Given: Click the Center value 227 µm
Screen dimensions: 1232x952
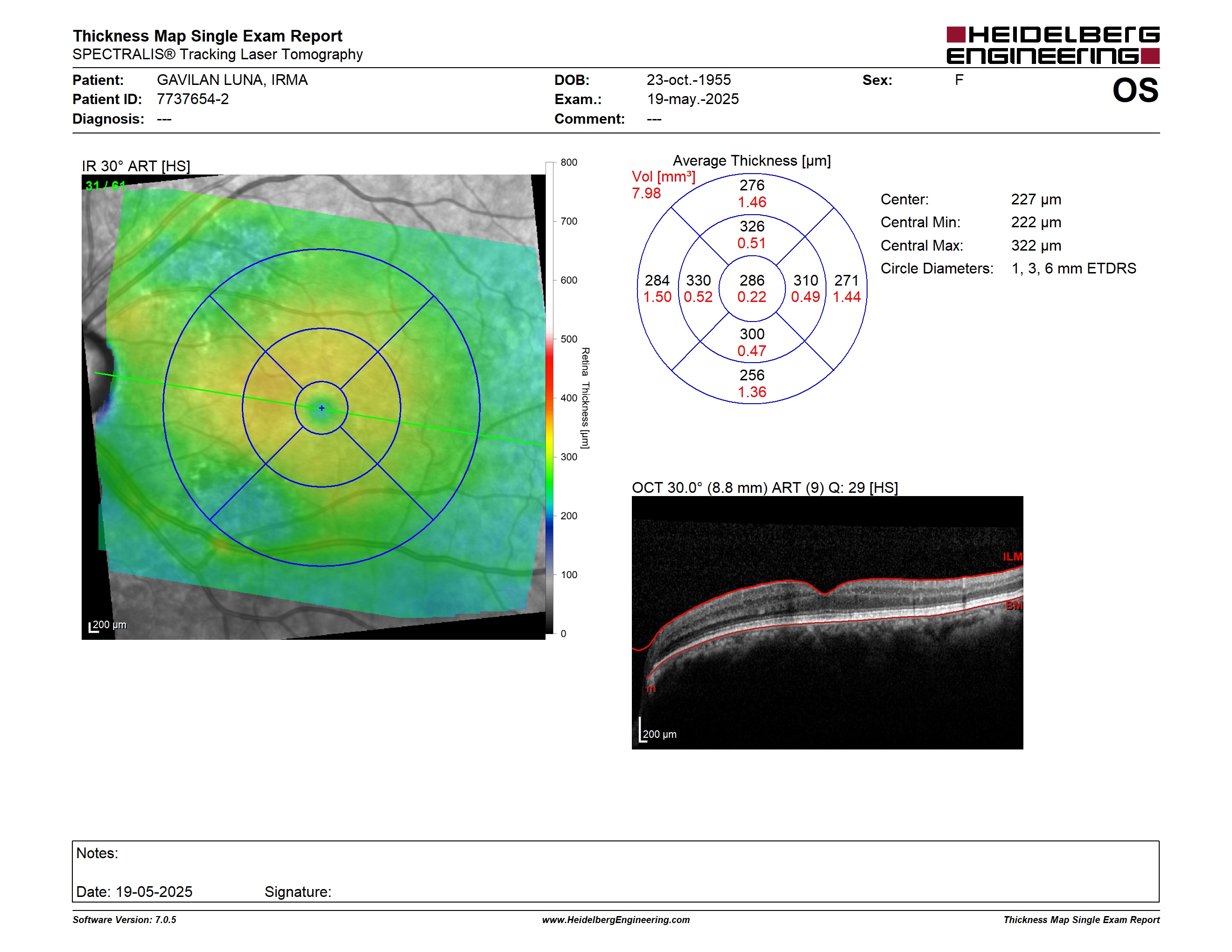Looking at the screenshot, I should tap(1036, 200).
